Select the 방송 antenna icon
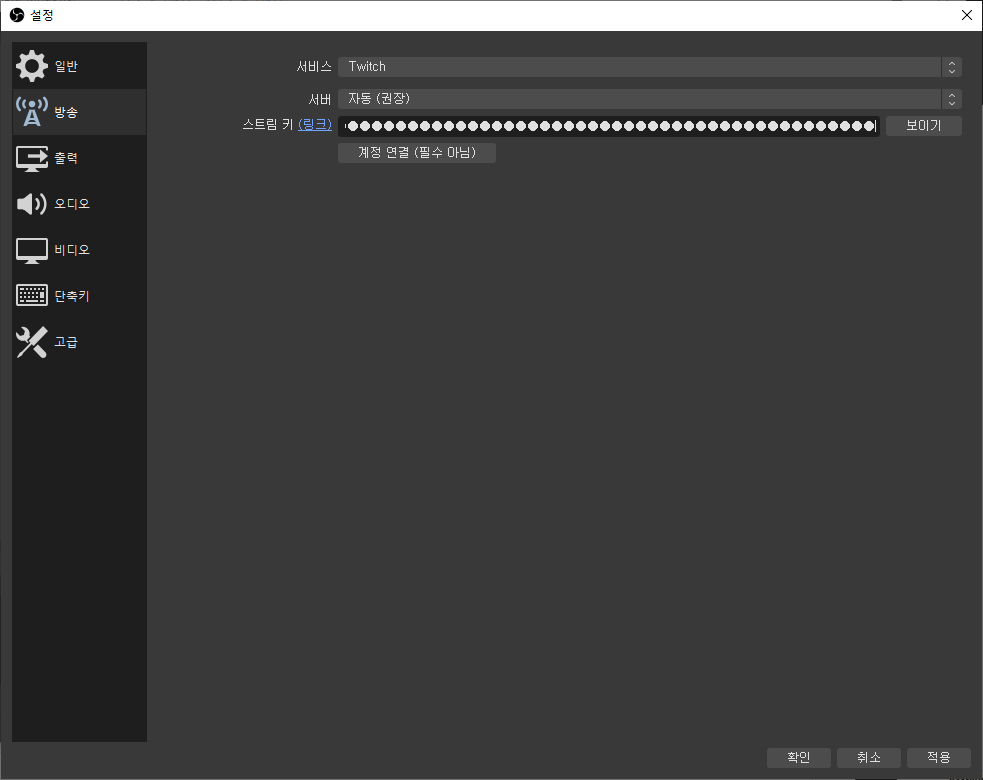Viewport: 983px width, 780px height. pos(31,112)
